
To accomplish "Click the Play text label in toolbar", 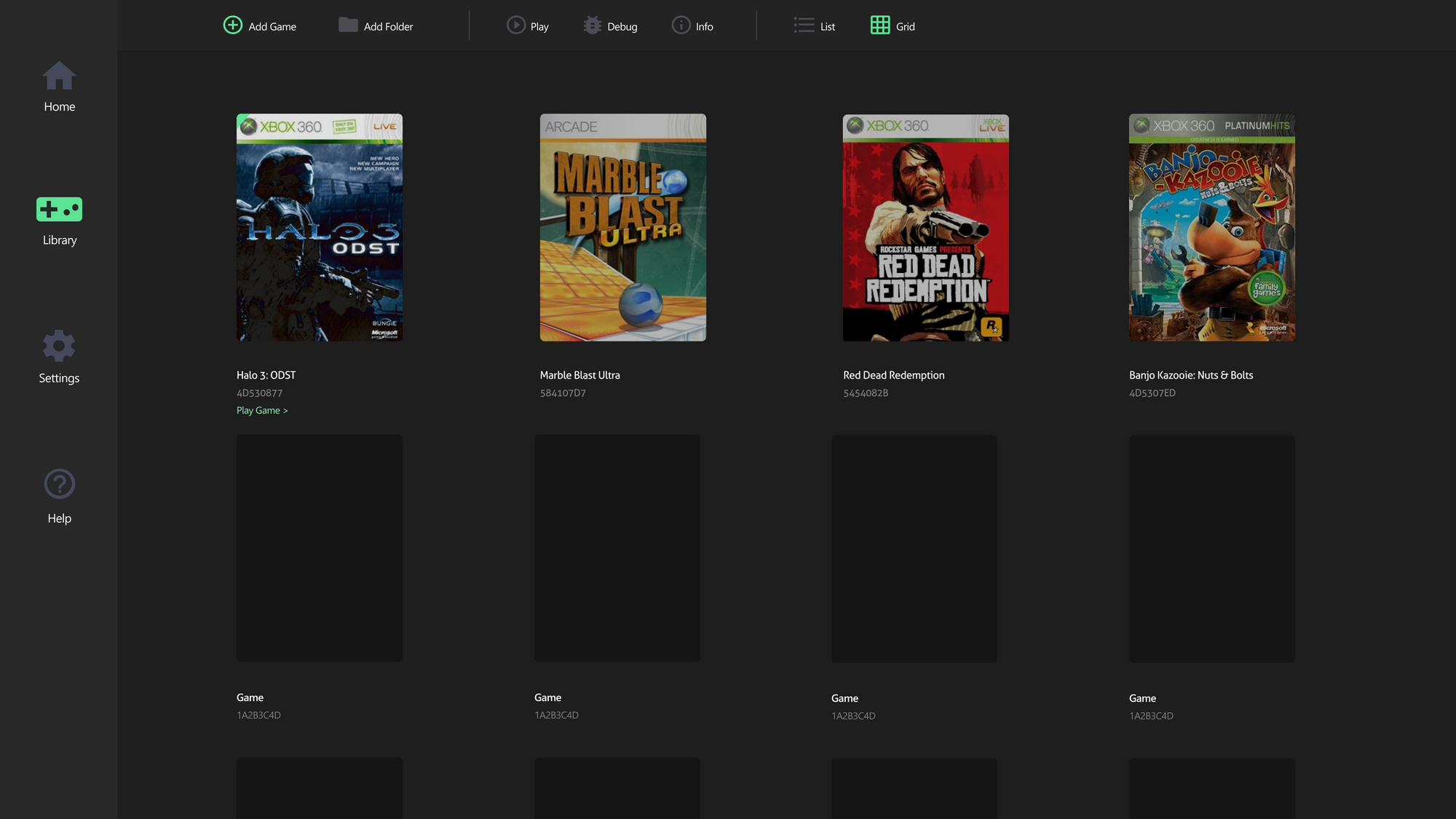I will point(539,27).
